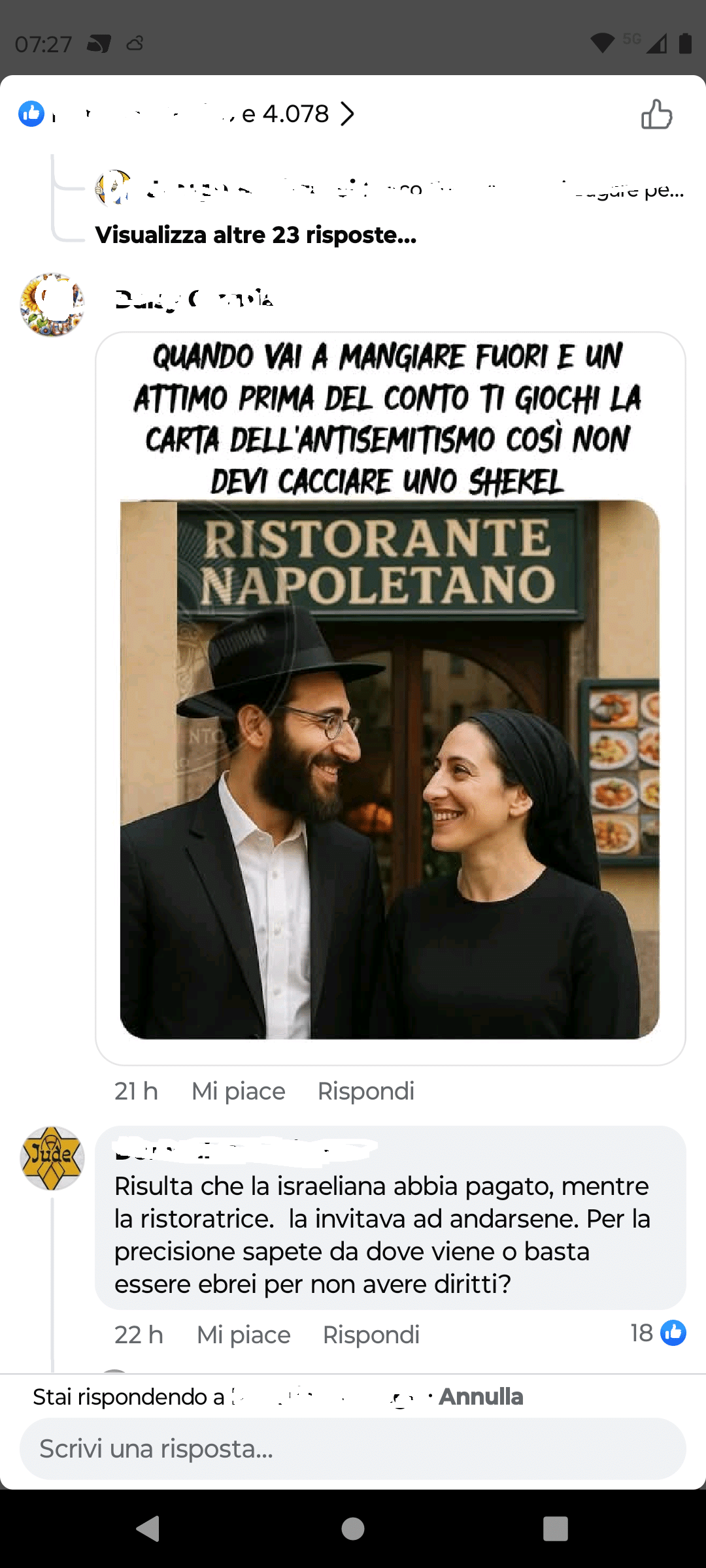Tap the thumbs-up outline icon at top right
The image size is (706, 1568).
click(x=656, y=114)
